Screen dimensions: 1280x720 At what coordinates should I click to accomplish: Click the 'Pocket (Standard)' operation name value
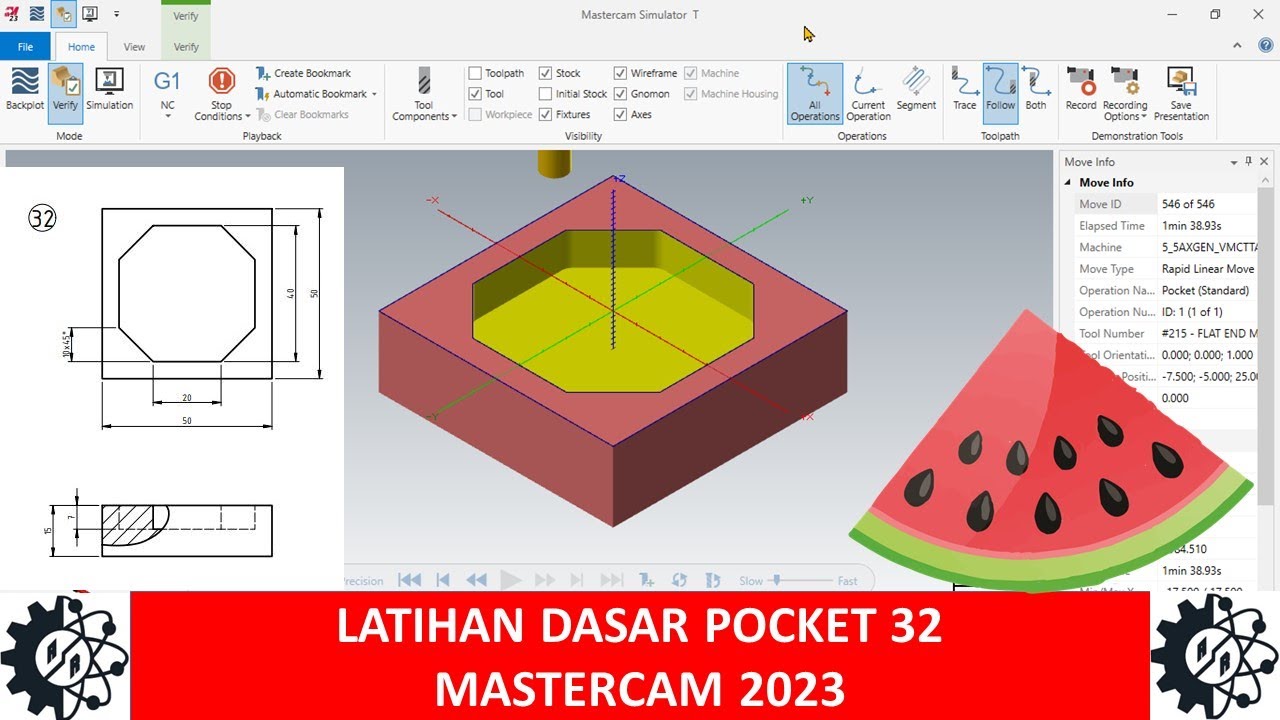click(1205, 291)
